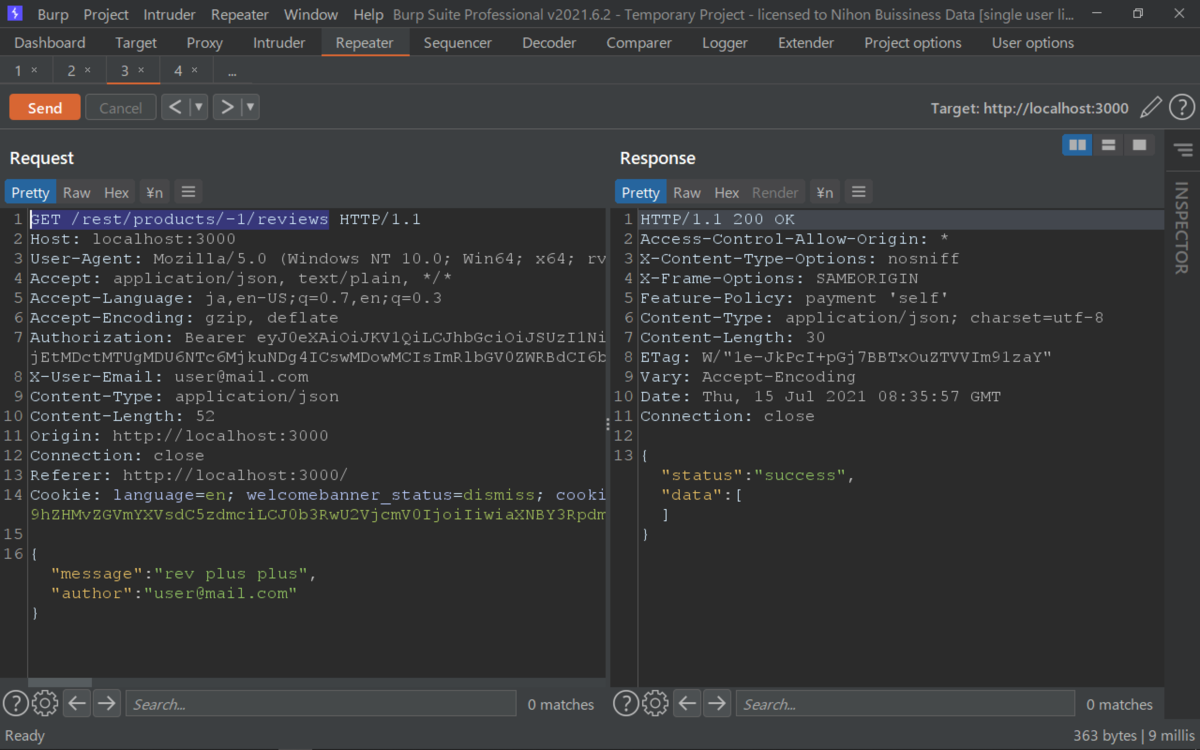Select combined single-pane layout
This screenshot has width=1200, height=750.
(x=1139, y=145)
